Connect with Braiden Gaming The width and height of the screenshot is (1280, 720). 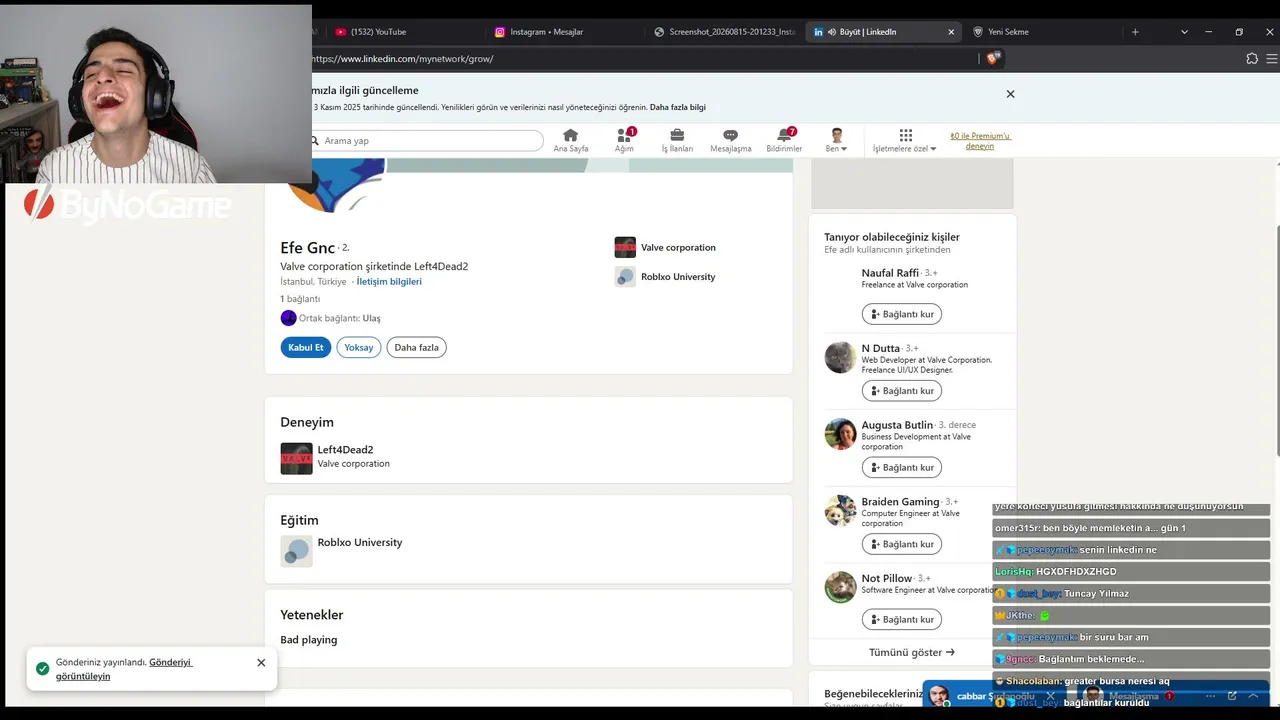pos(902,544)
